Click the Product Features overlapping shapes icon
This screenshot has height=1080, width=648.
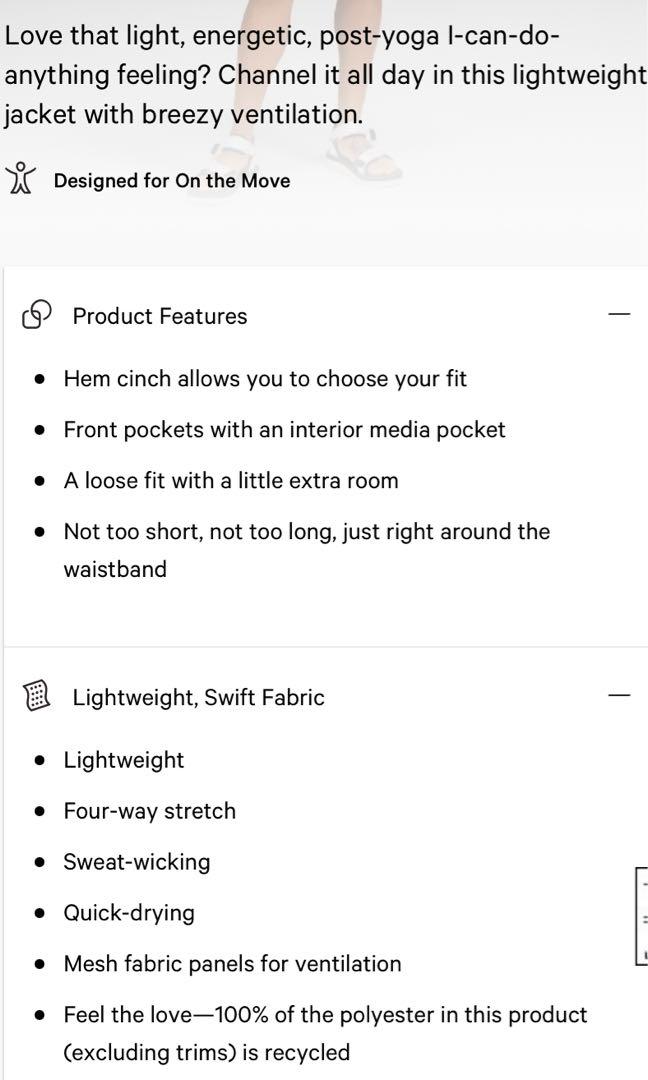pyautogui.click(x=36, y=315)
